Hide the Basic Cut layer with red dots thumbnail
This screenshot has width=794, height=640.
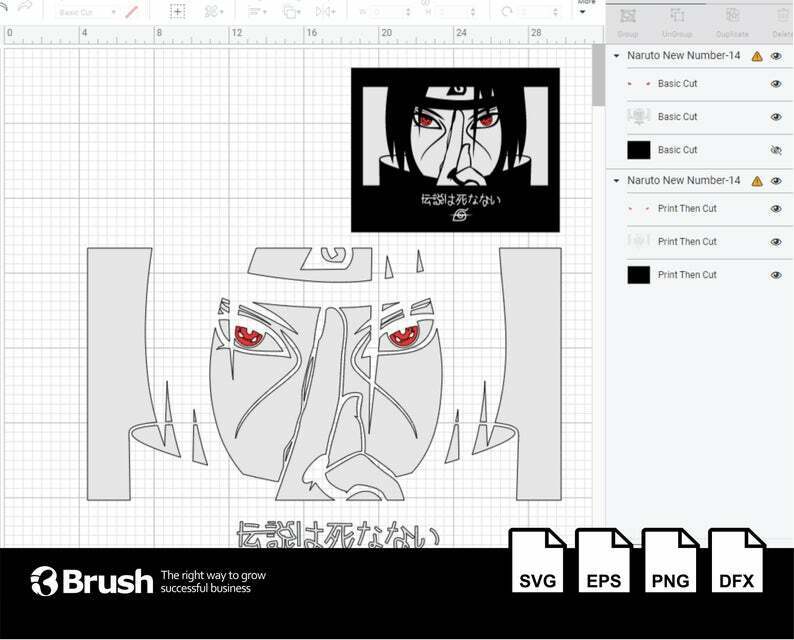pos(776,84)
